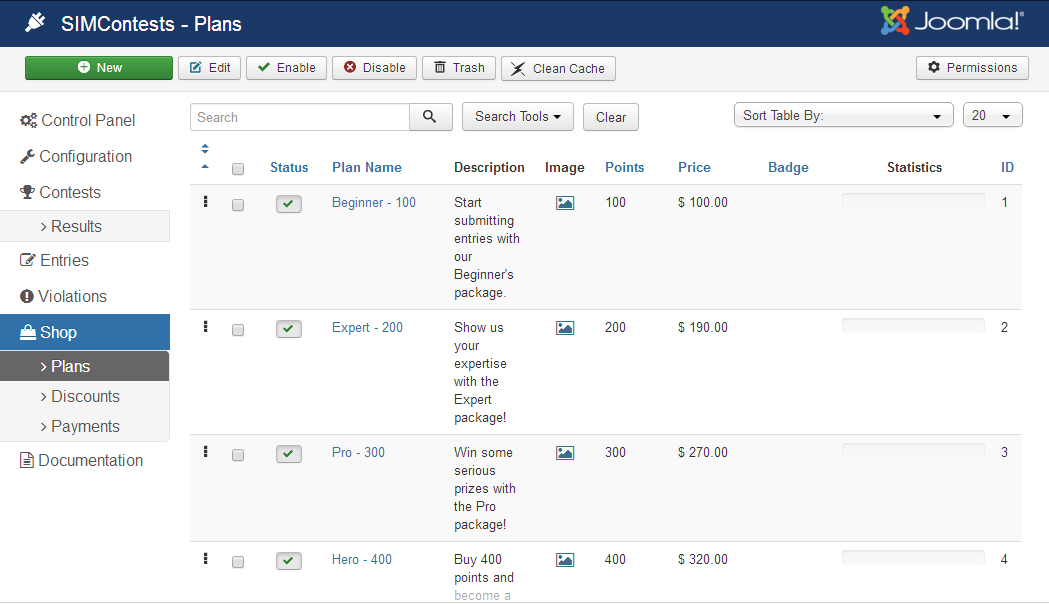Toggle published status of Beginner - 100
Image resolution: width=1049 pixels, height=604 pixels.
tap(288, 203)
